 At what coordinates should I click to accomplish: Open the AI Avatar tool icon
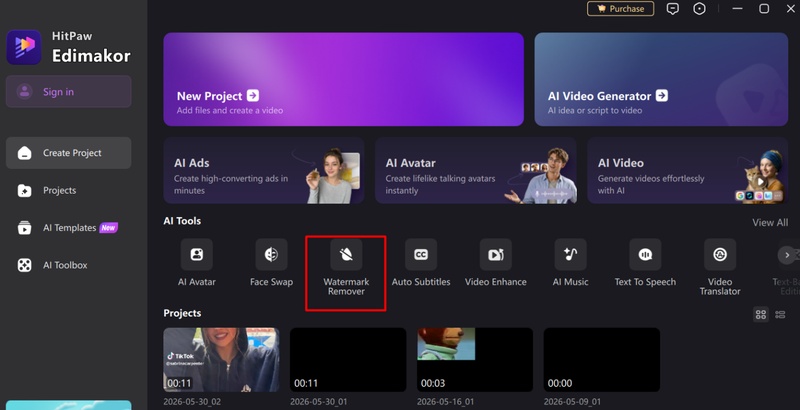196,254
